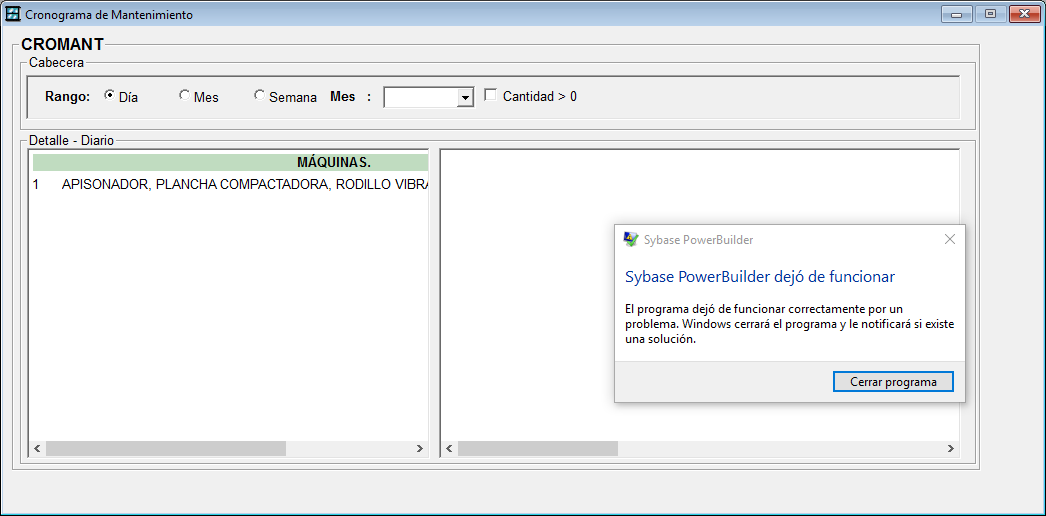
Task: Click the right detail panel scrollbar thumb
Action: point(538,449)
